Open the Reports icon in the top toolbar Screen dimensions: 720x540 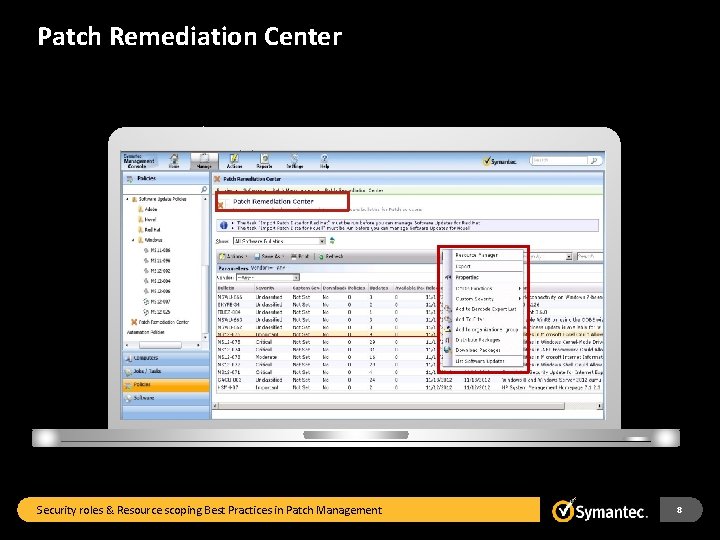click(x=264, y=161)
